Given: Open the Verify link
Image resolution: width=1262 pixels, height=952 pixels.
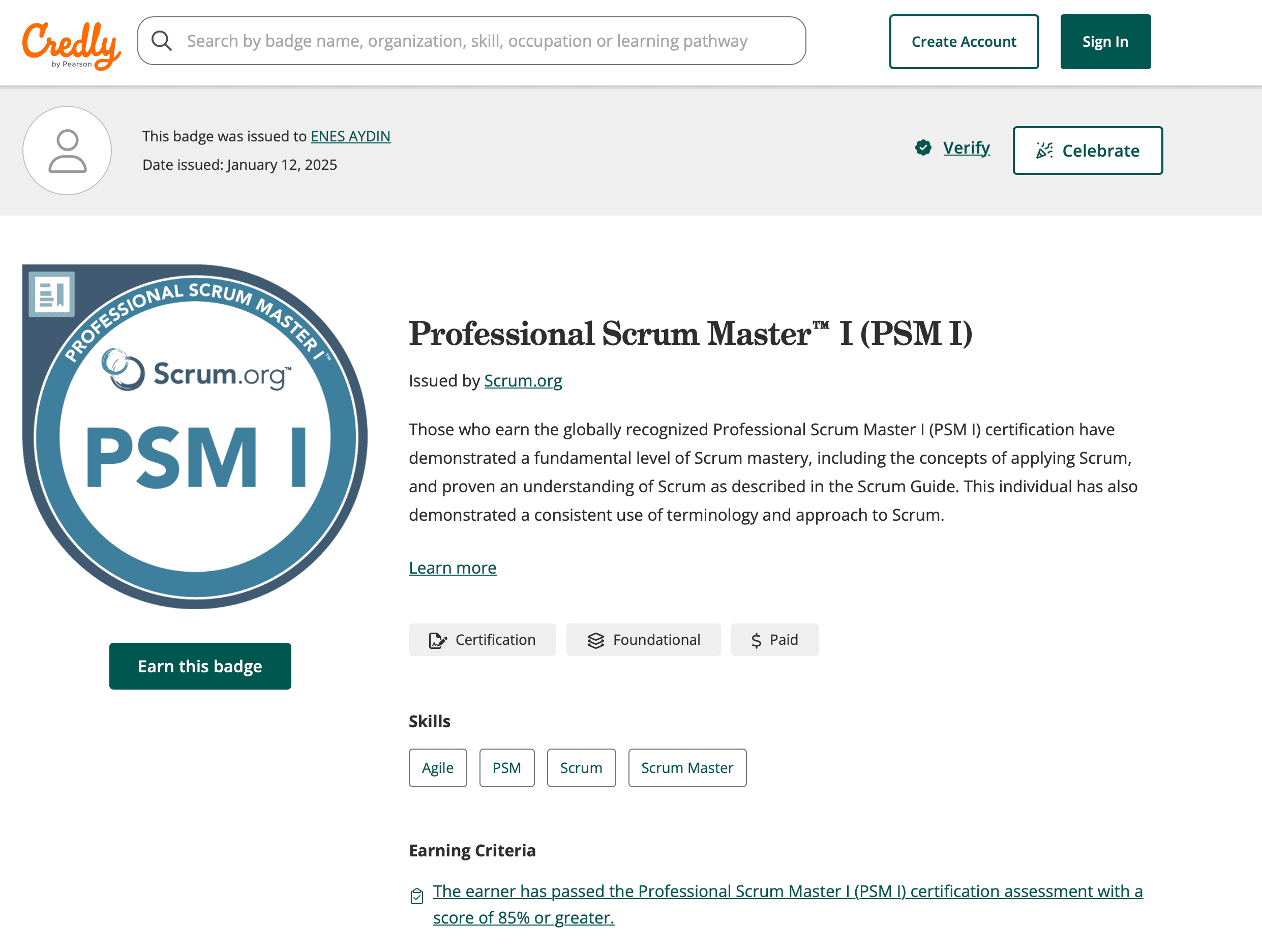Looking at the screenshot, I should click(x=967, y=148).
